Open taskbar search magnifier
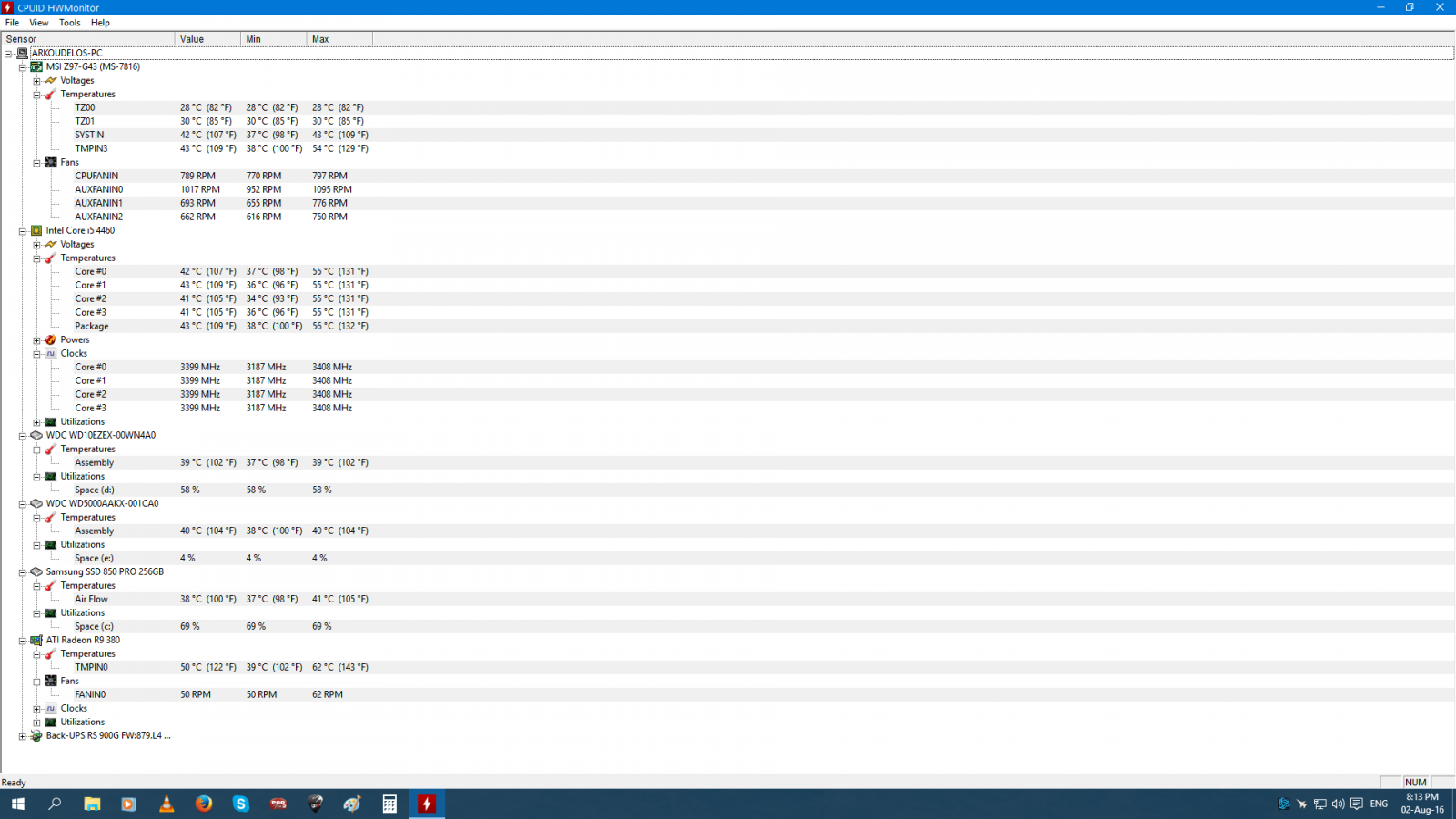The height and width of the screenshot is (819, 1456). (x=55, y=804)
